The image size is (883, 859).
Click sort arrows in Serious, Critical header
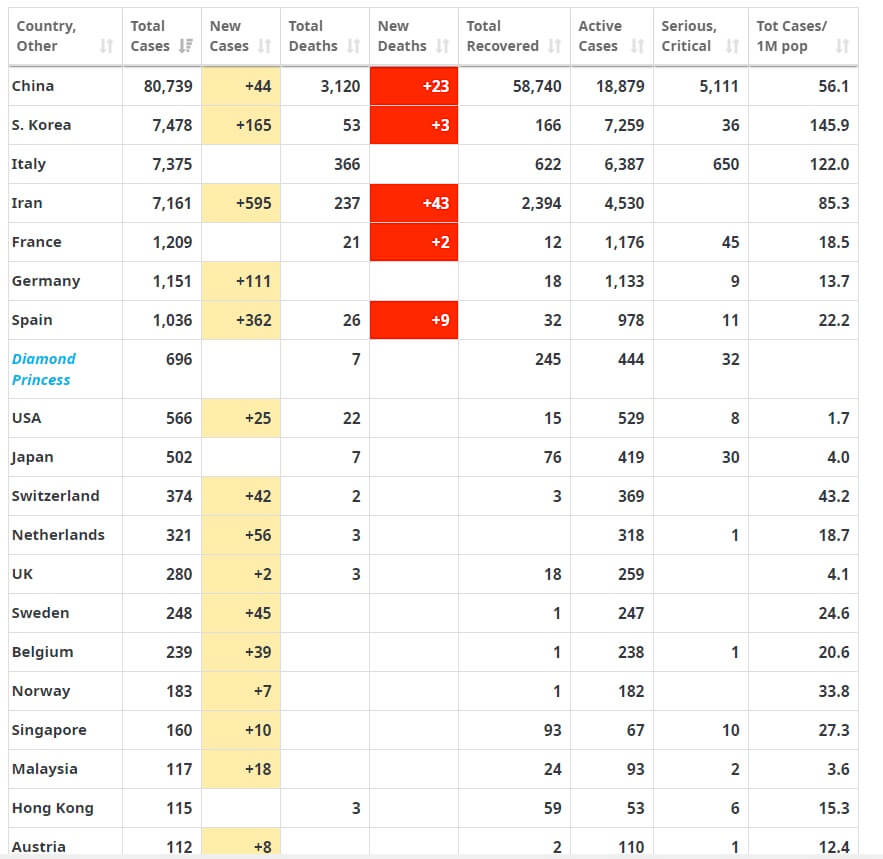click(x=732, y=46)
